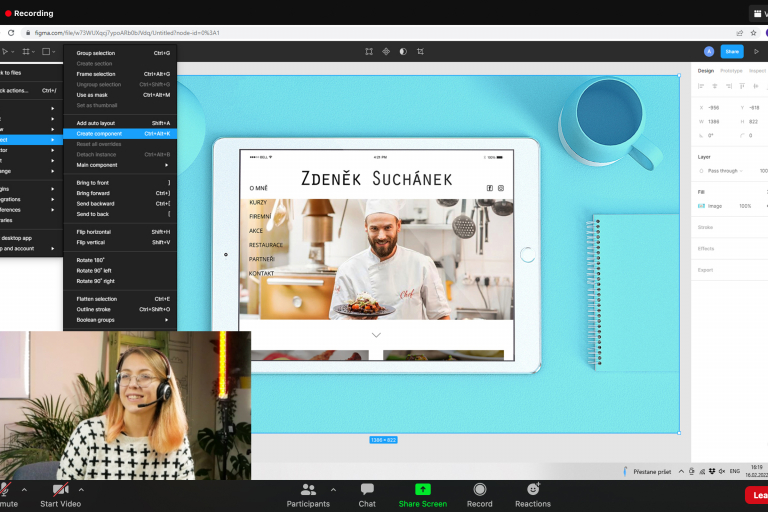Click the Create component icon in toolbar
The height and width of the screenshot is (512, 768).
pyautogui.click(x=386, y=51)
